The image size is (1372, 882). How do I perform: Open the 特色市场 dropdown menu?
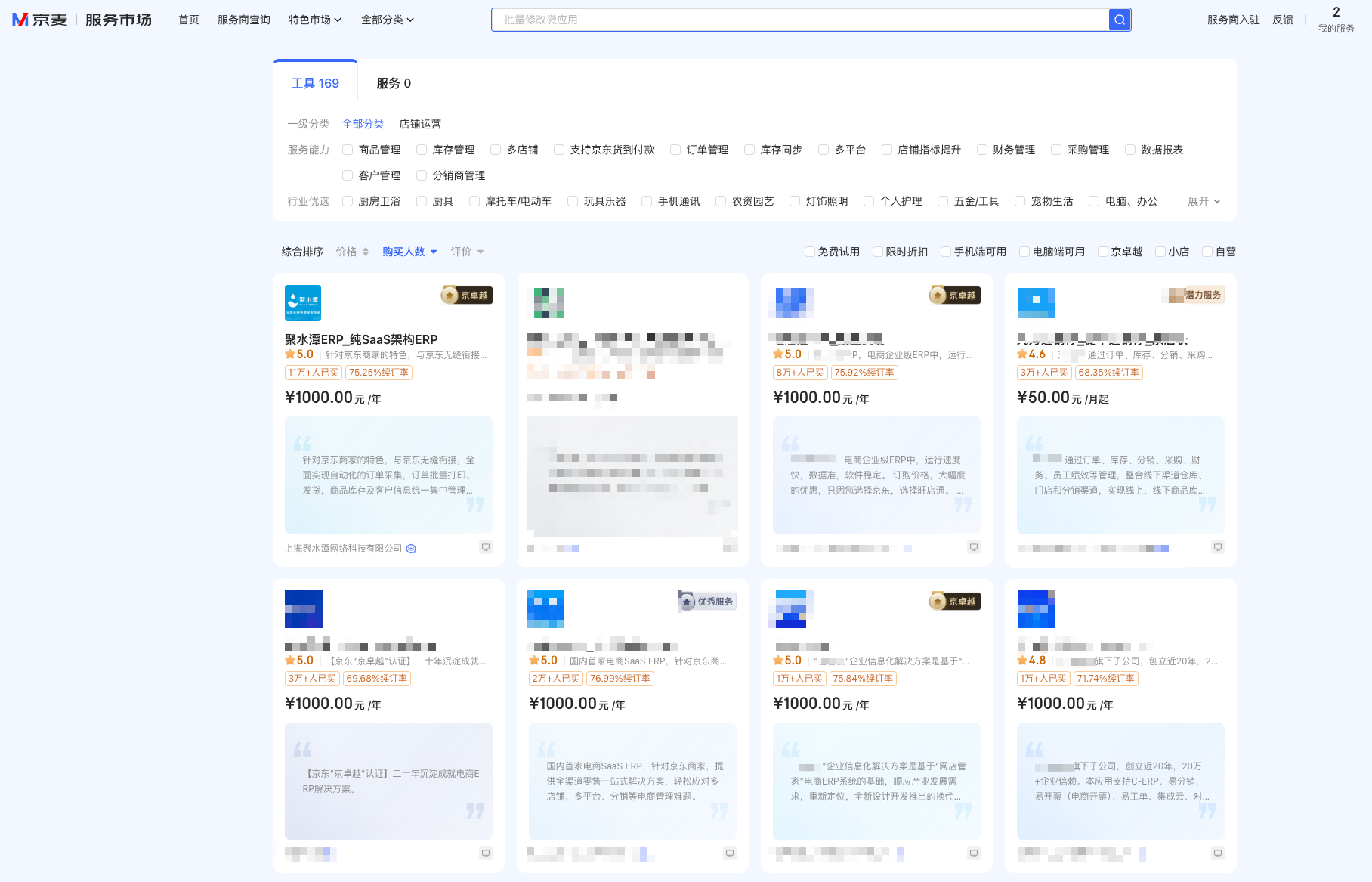(x=314, y=20)
